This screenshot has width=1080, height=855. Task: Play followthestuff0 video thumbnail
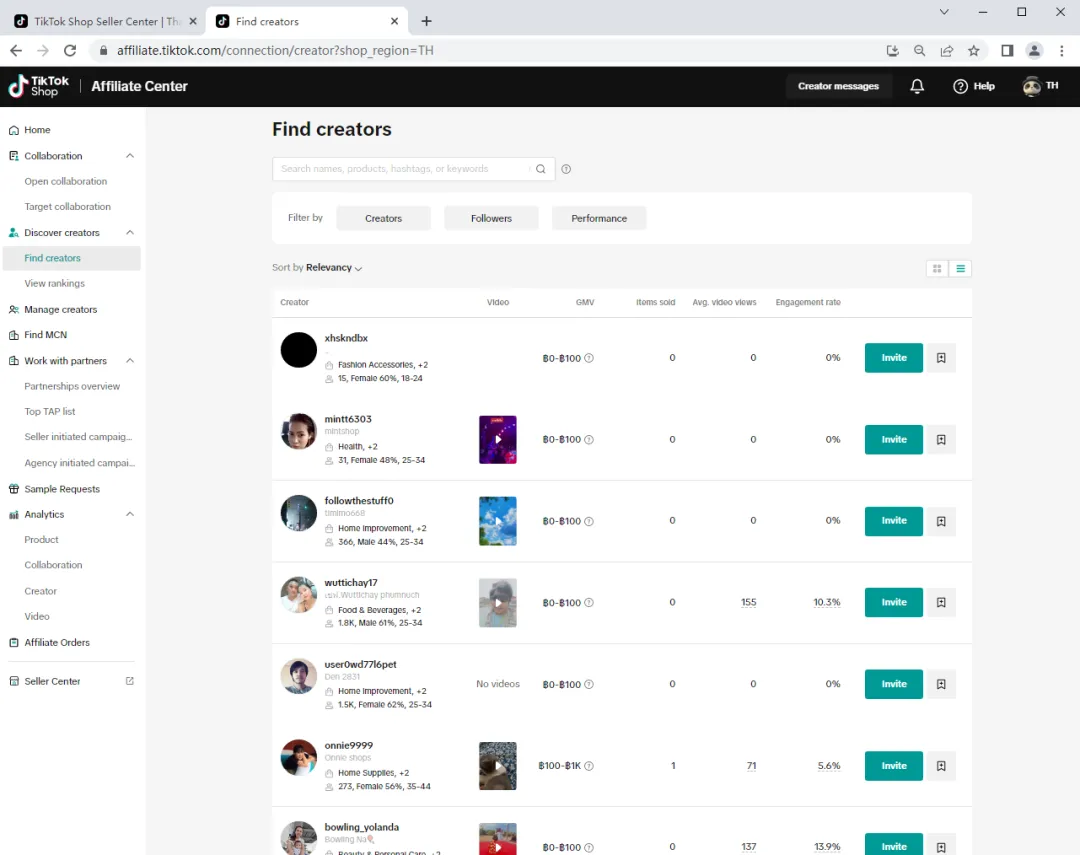click(497, 521)
